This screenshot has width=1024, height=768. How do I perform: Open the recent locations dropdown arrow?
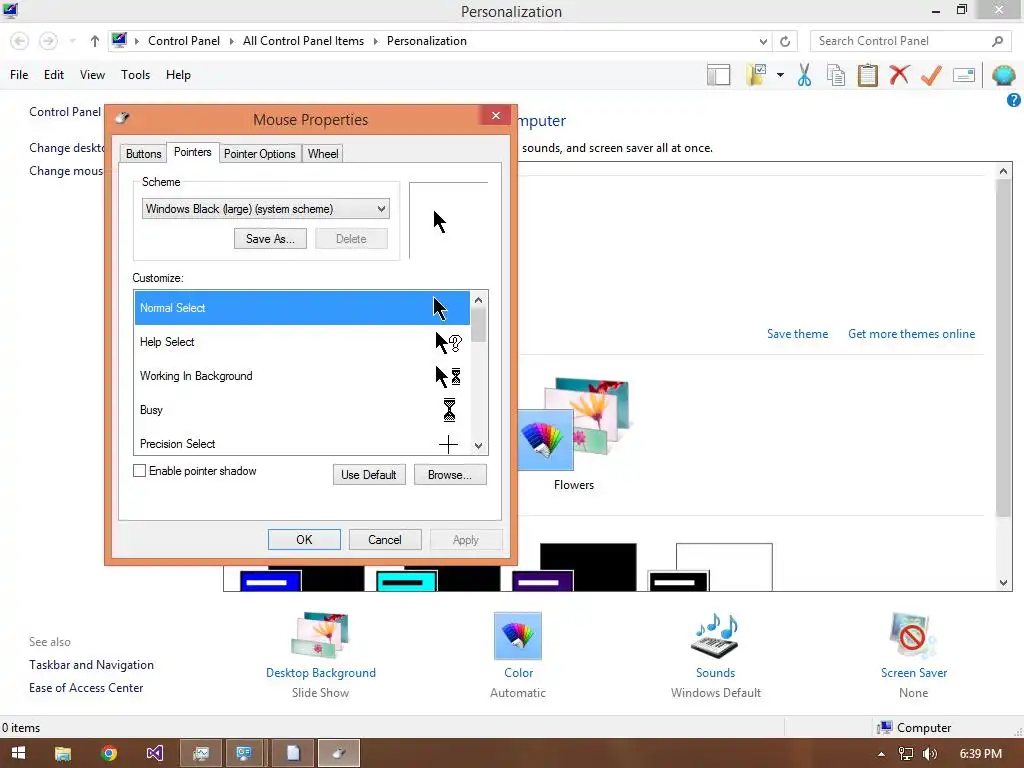pos(72,41)
